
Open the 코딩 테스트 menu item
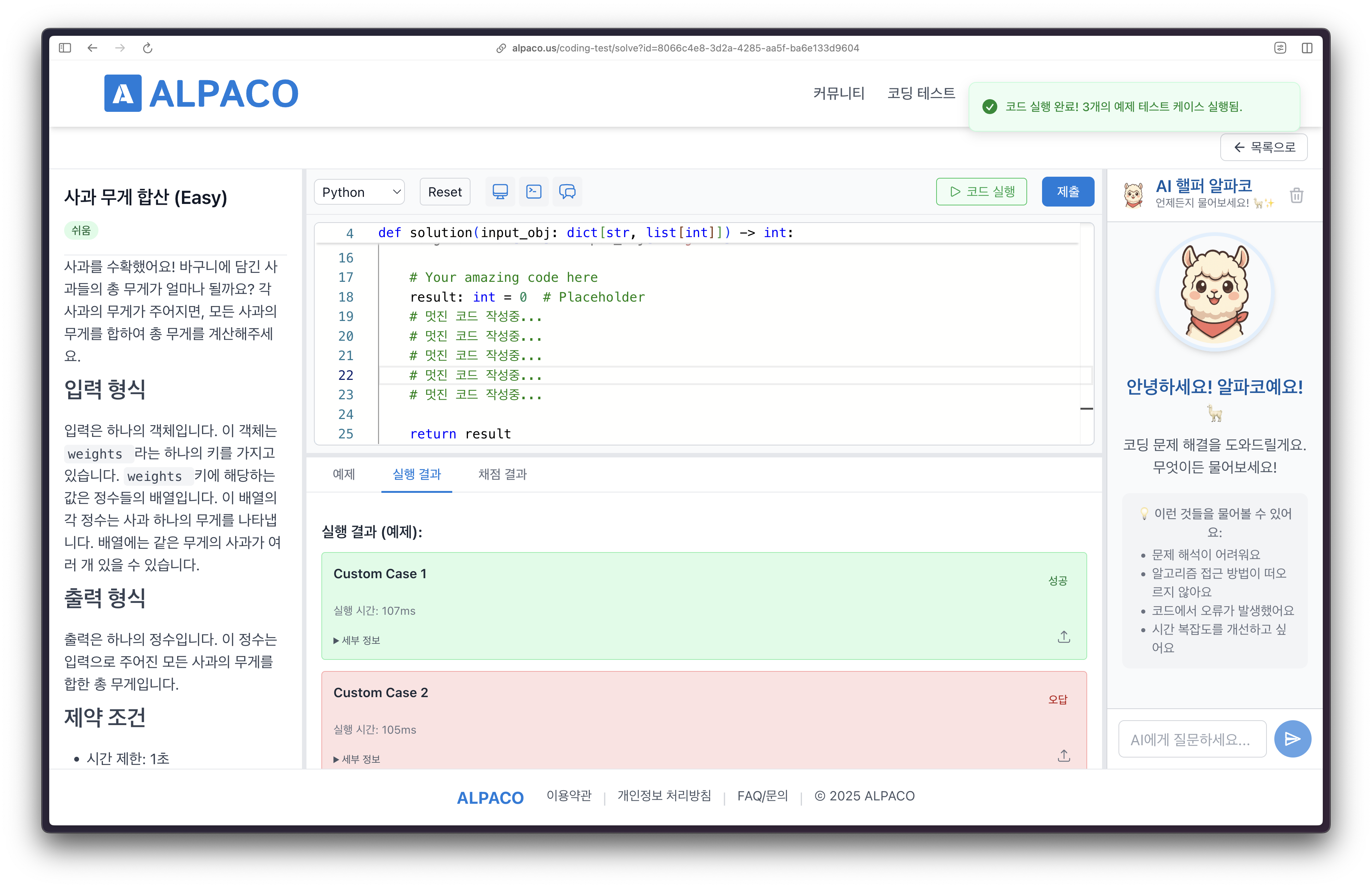pyautogui.click(x=921, y=93)
